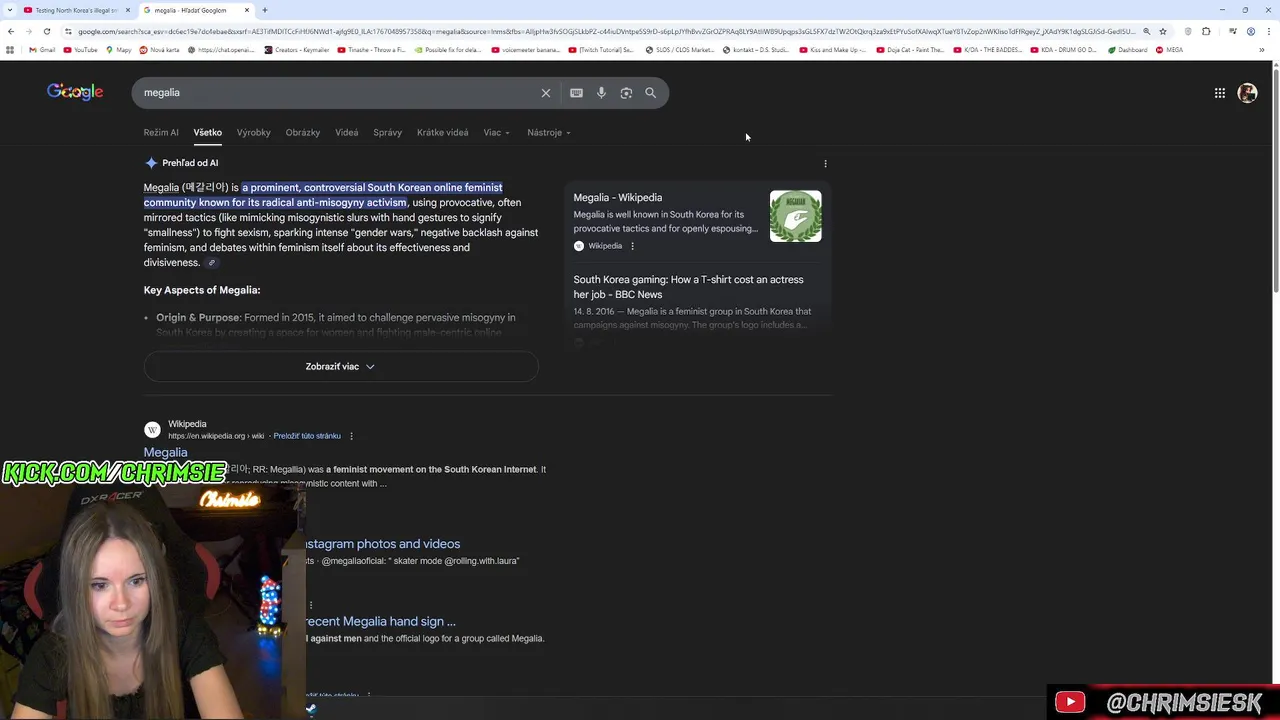The height and width of the screenshot is (720, 1280).
Task: Open more options beside Wikipedia source label
Action: [632, 246]
